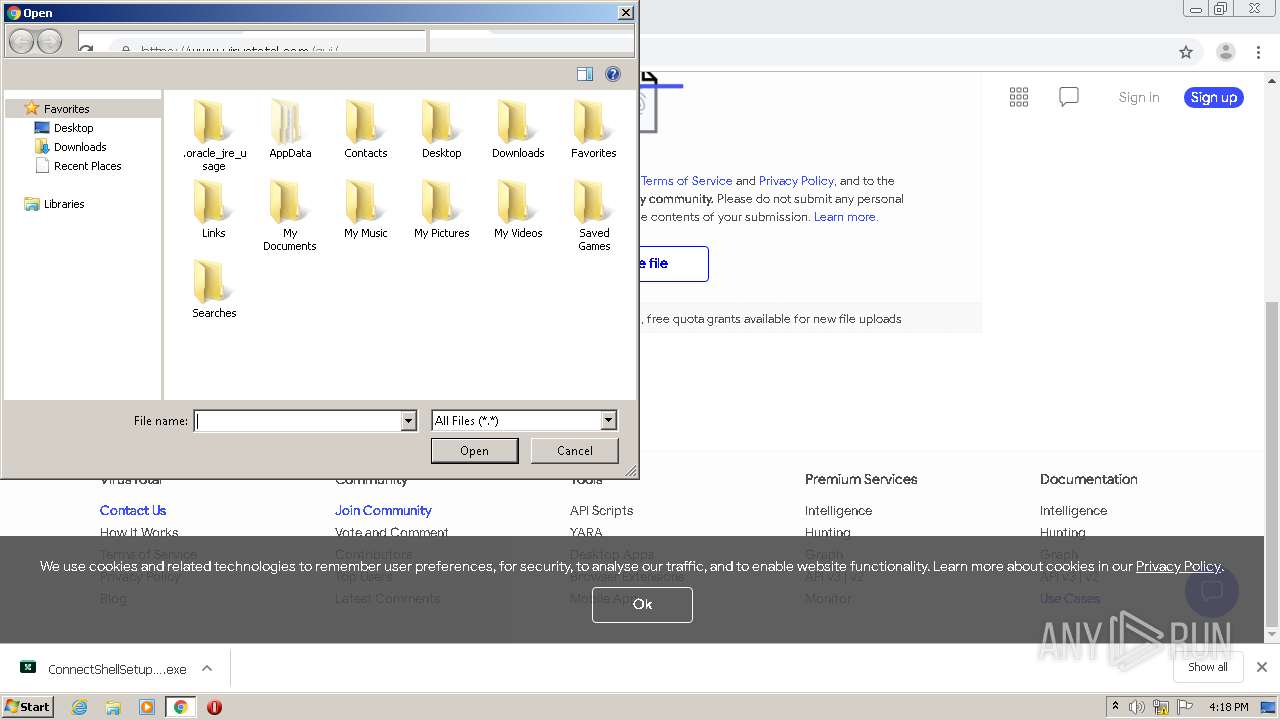This screenshot has height=720, width=1280.
Task: Show all downloads button
Action: click(1208, 667)
